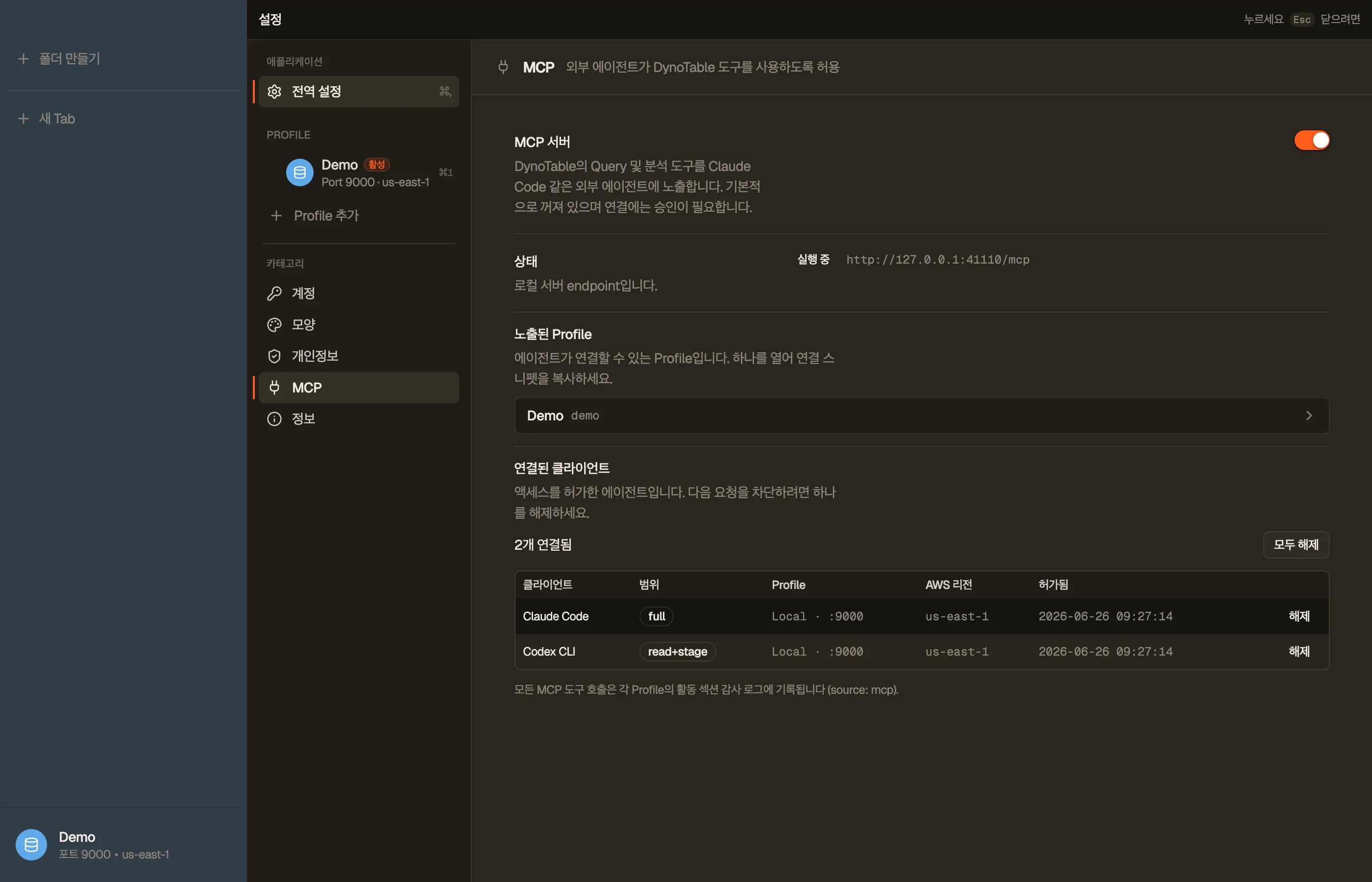Click the palette icon for 모양
1372x882 pixels.
tap(274, 325)
